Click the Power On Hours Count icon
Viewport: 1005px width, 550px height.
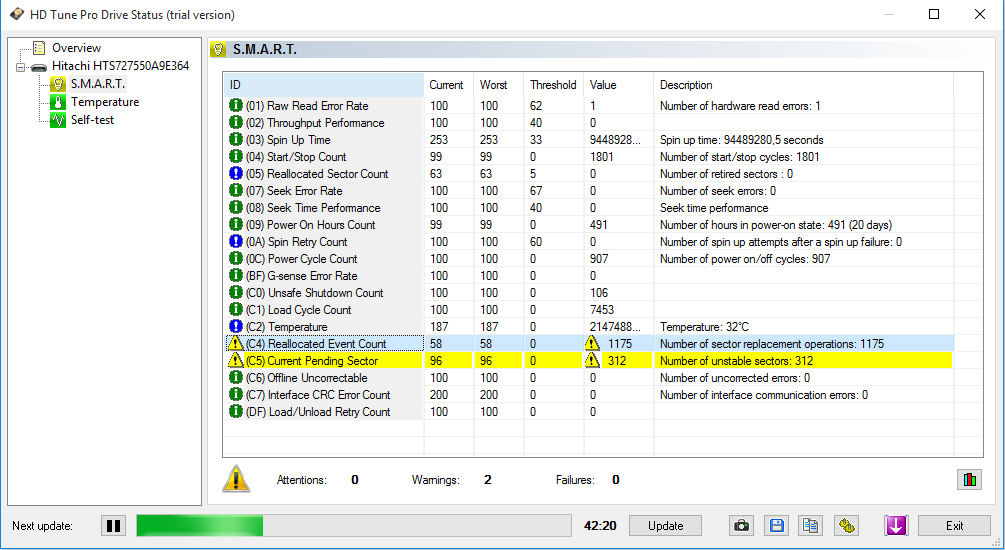236,224
